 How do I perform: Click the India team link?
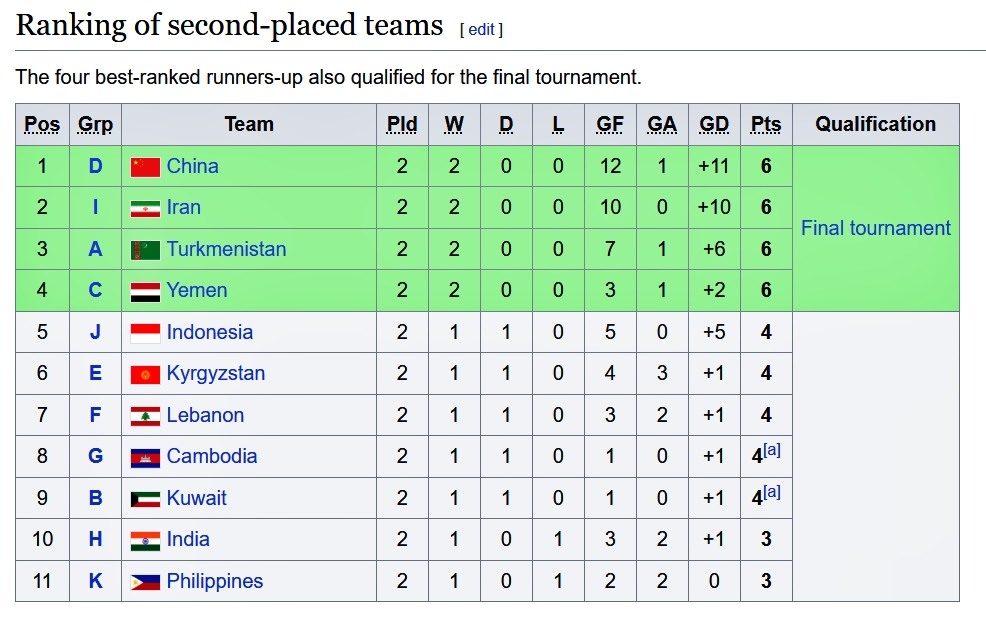[x=188, y=539]
